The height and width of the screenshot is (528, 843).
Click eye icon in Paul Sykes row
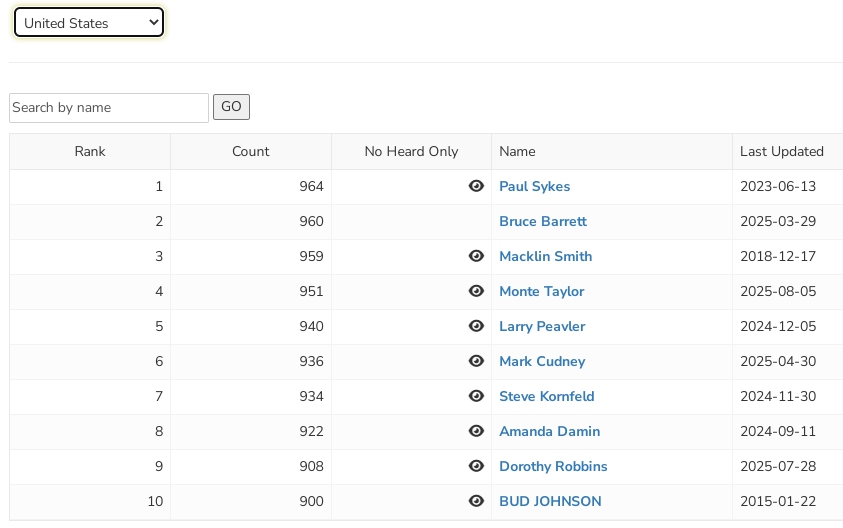(476, 186)
